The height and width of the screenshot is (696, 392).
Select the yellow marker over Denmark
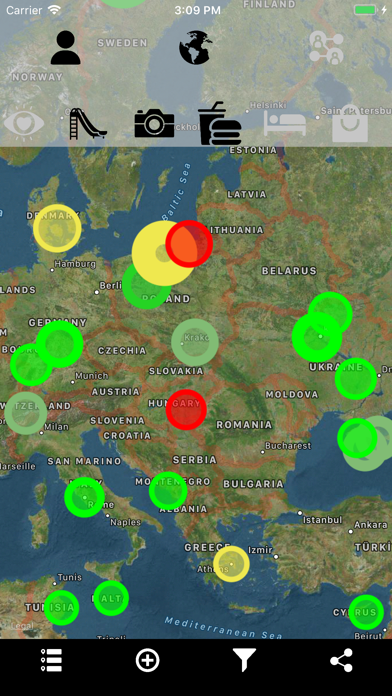click(x=57, y=228)
